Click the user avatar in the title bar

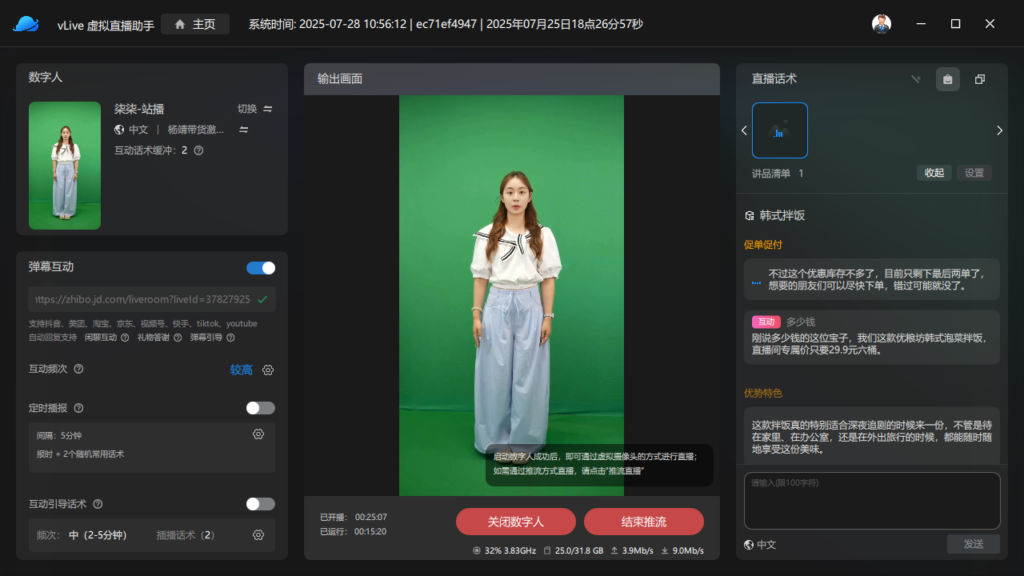point(881,24)
